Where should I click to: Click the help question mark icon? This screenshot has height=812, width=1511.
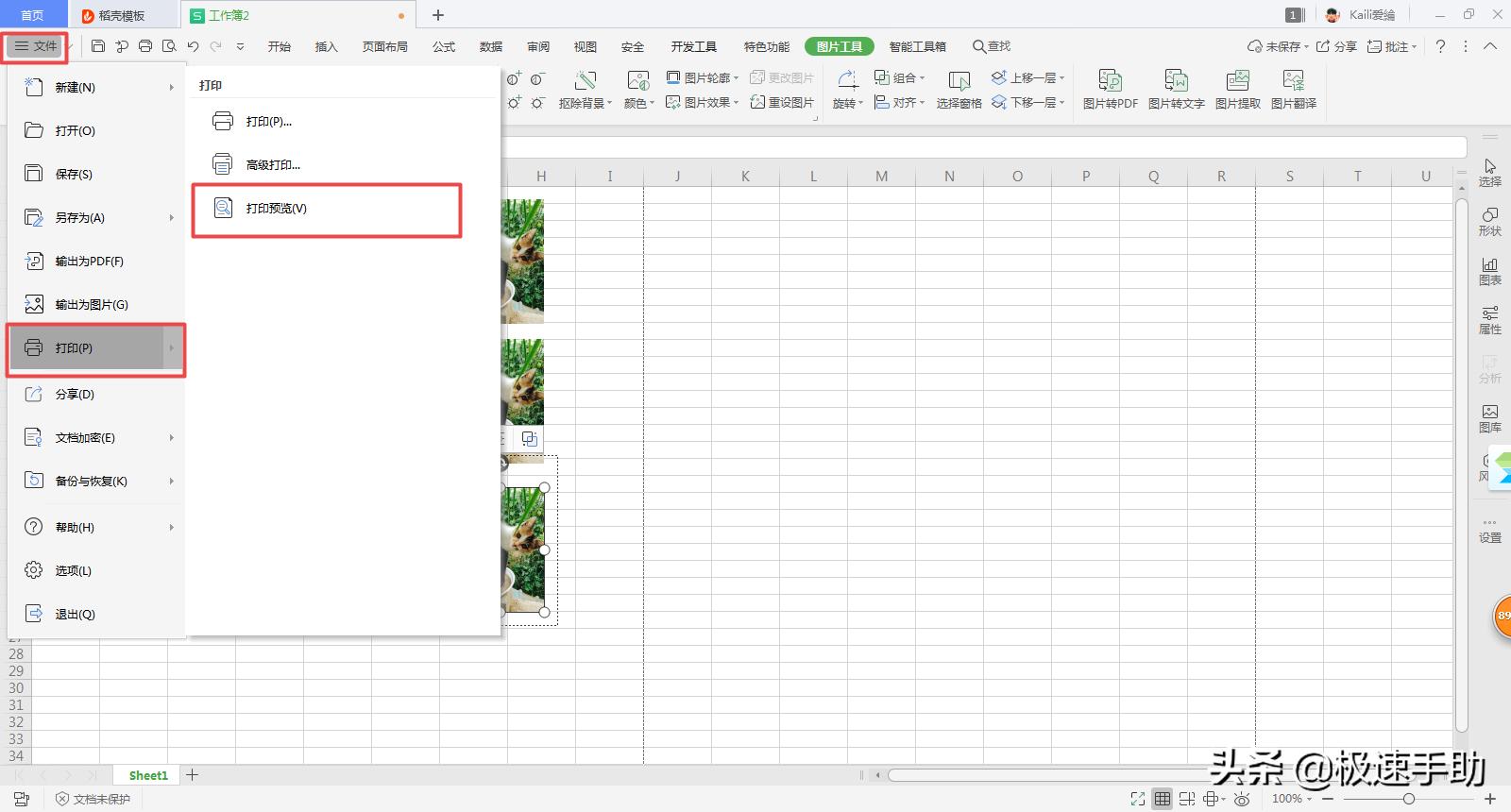pyautogui.click(x=1440, y=46)
